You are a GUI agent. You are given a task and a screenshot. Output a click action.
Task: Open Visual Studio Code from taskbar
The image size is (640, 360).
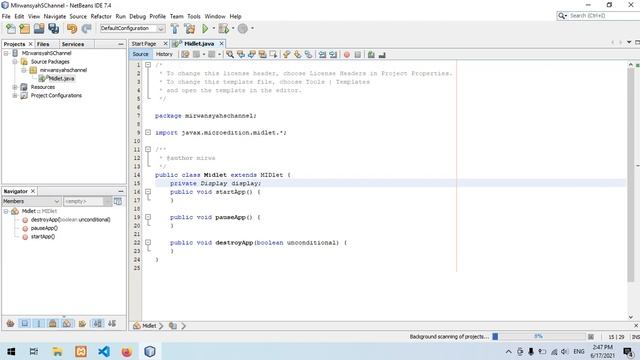(x=104, y=351)
